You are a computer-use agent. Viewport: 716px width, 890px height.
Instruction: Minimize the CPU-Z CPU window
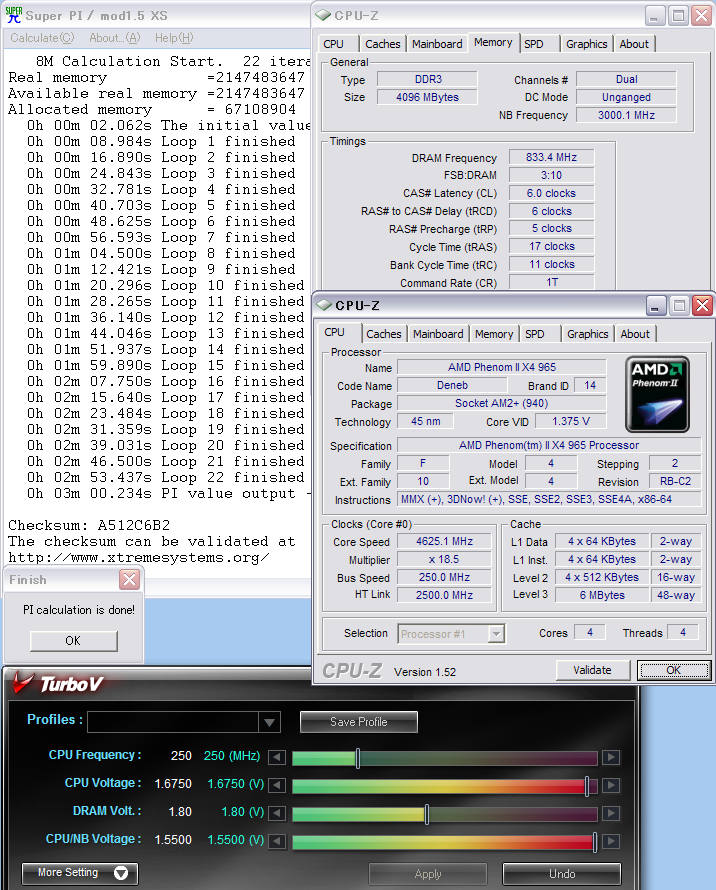[655, 306]
